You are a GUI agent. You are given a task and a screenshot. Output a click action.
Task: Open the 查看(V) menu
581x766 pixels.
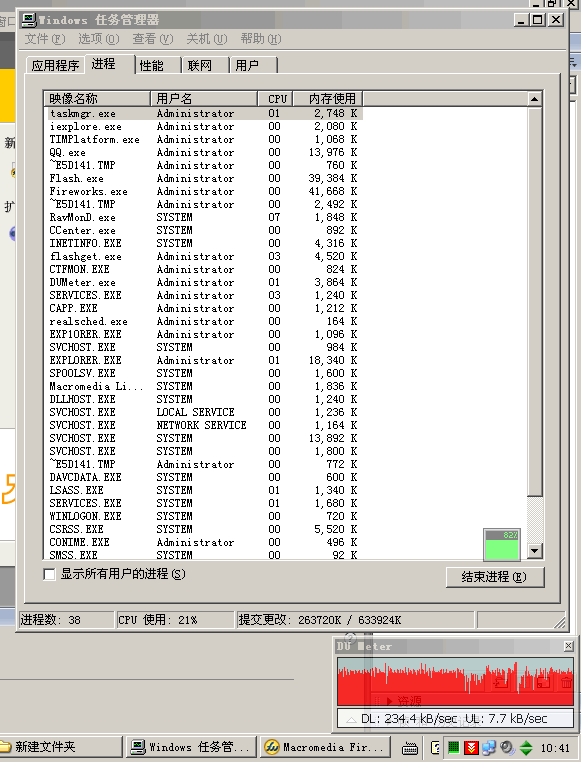pyautogui.click(x=152, y=39)
